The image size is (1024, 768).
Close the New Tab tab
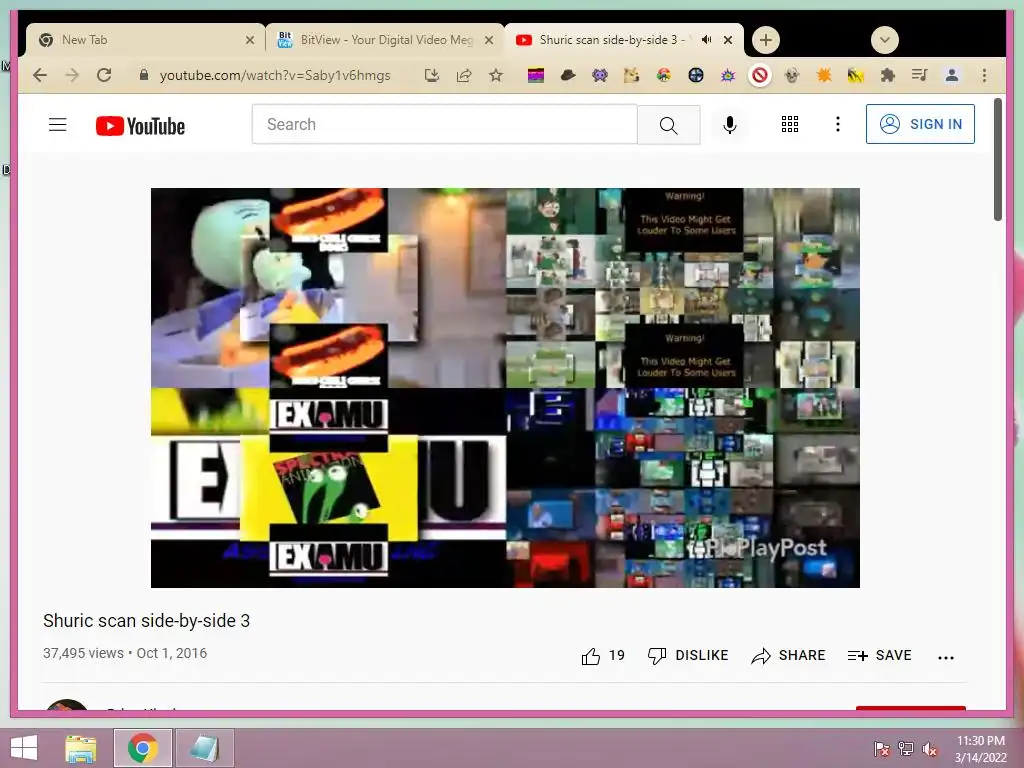click(249, 40)
